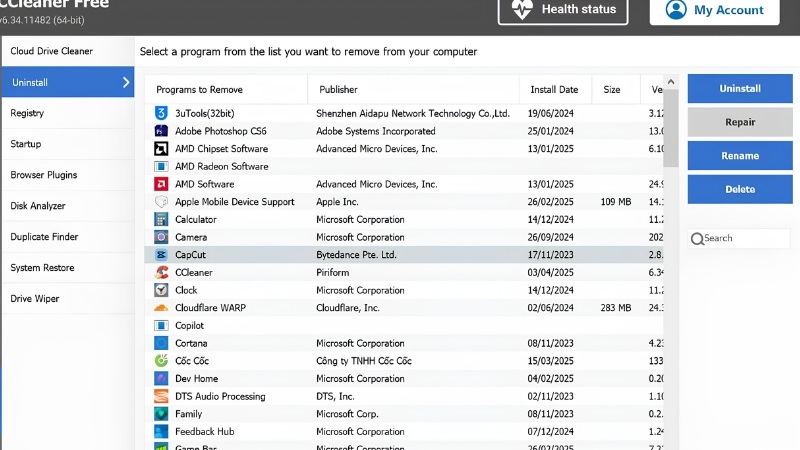Select the Feedback Hub entry name
Viewport: 800px width, 450px height.
coord(205,432)
